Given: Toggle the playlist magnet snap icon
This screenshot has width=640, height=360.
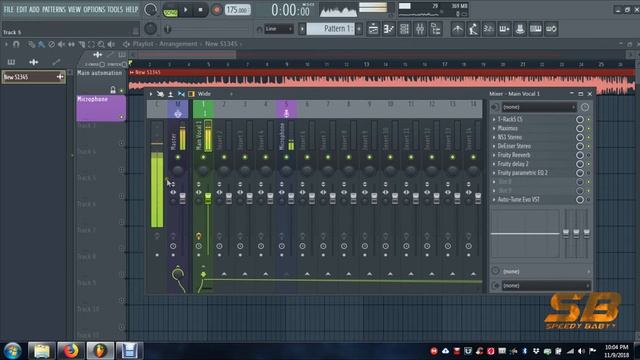Looking at the screenshot, I should (16, 44).
